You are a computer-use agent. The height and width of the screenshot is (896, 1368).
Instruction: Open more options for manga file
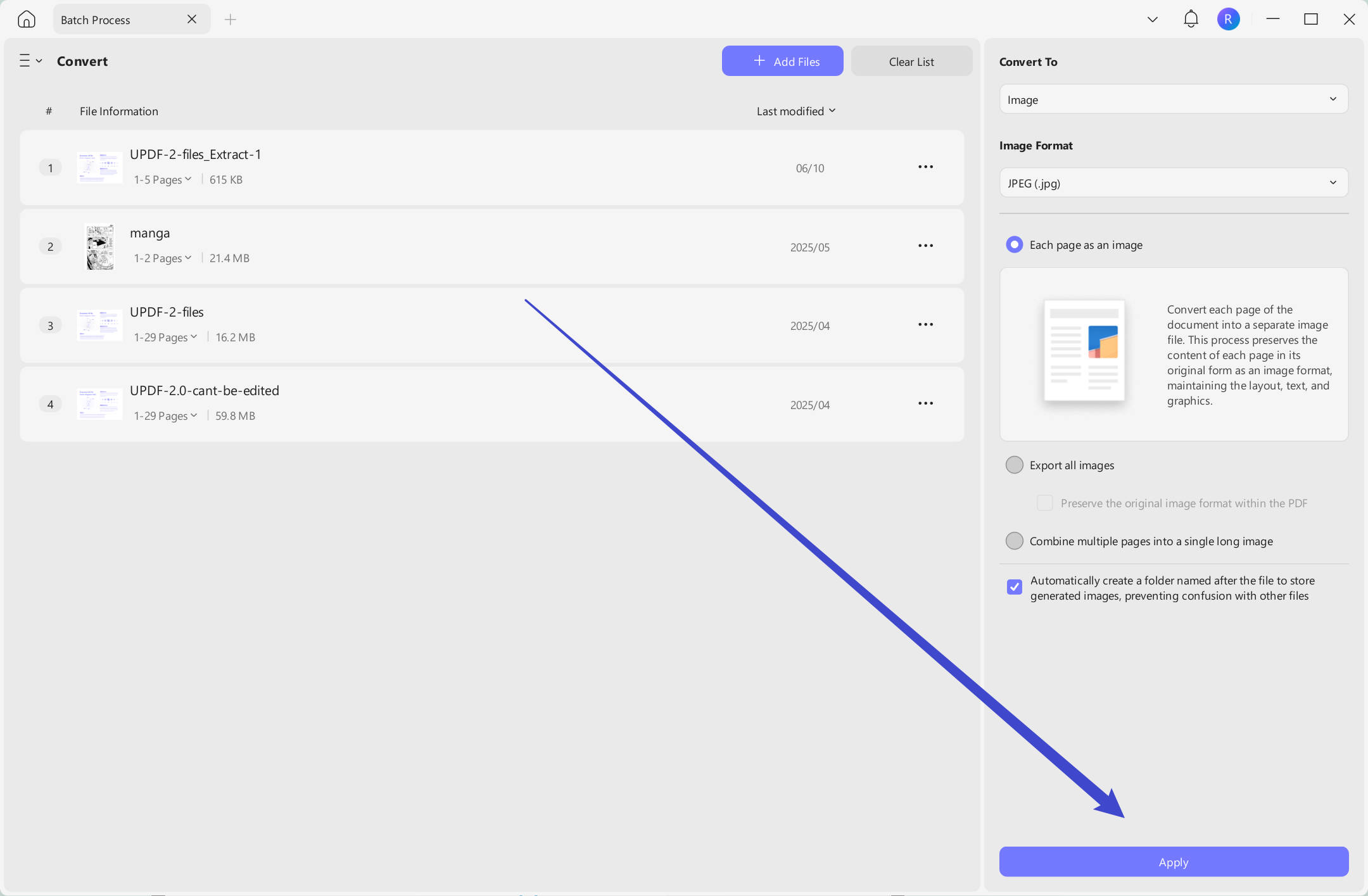925,246
